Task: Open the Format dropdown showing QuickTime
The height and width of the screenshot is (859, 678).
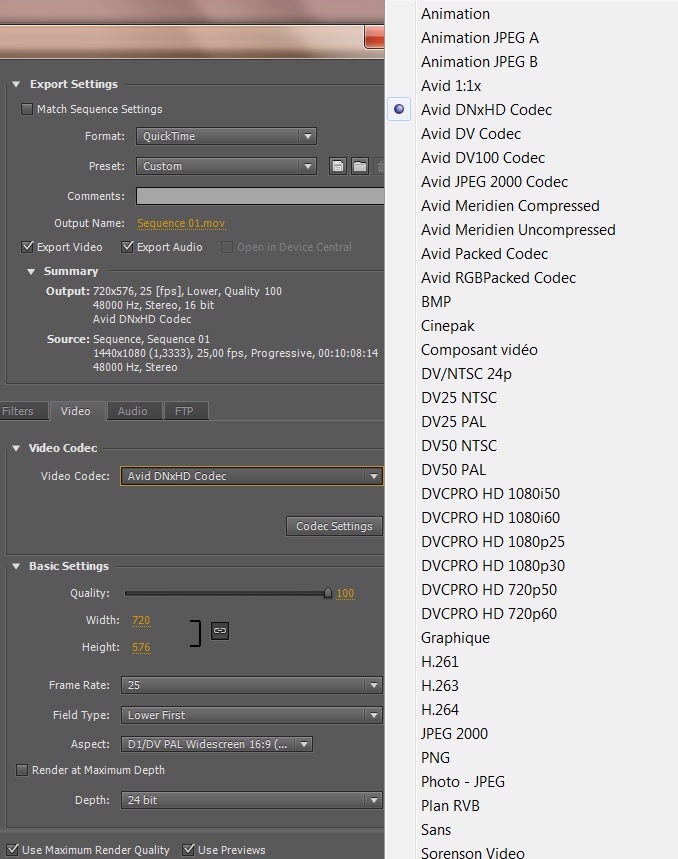Action: [x=226, y=136]
